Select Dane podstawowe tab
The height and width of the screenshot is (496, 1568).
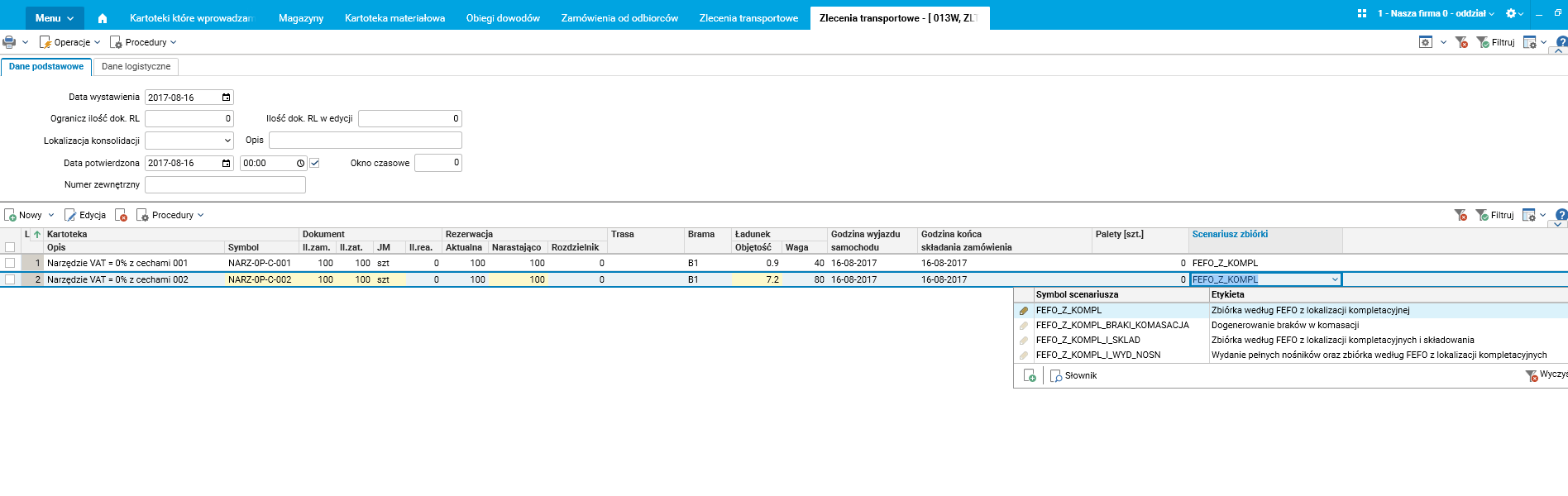[46, 67]
